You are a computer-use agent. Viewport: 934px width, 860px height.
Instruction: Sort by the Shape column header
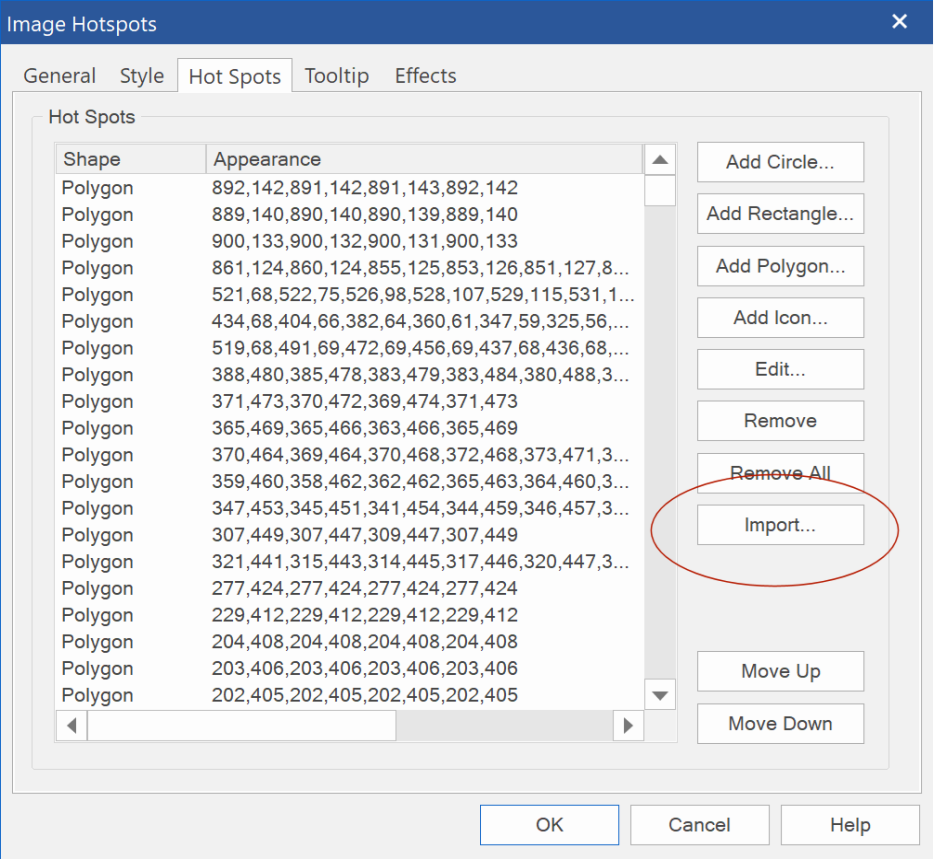coord(131,159)
